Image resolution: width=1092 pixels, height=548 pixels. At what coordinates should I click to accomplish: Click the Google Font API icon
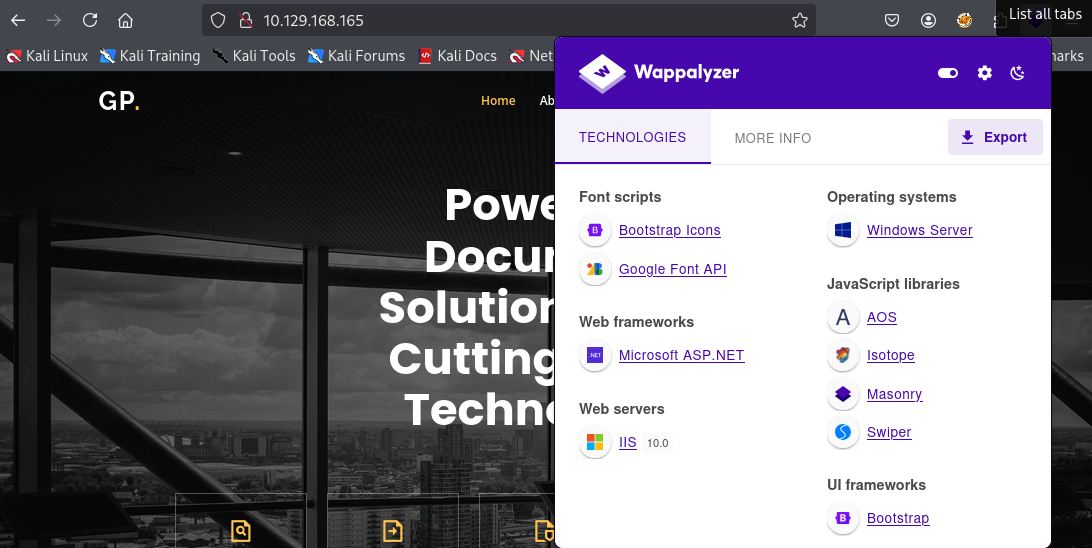point(595,269)
